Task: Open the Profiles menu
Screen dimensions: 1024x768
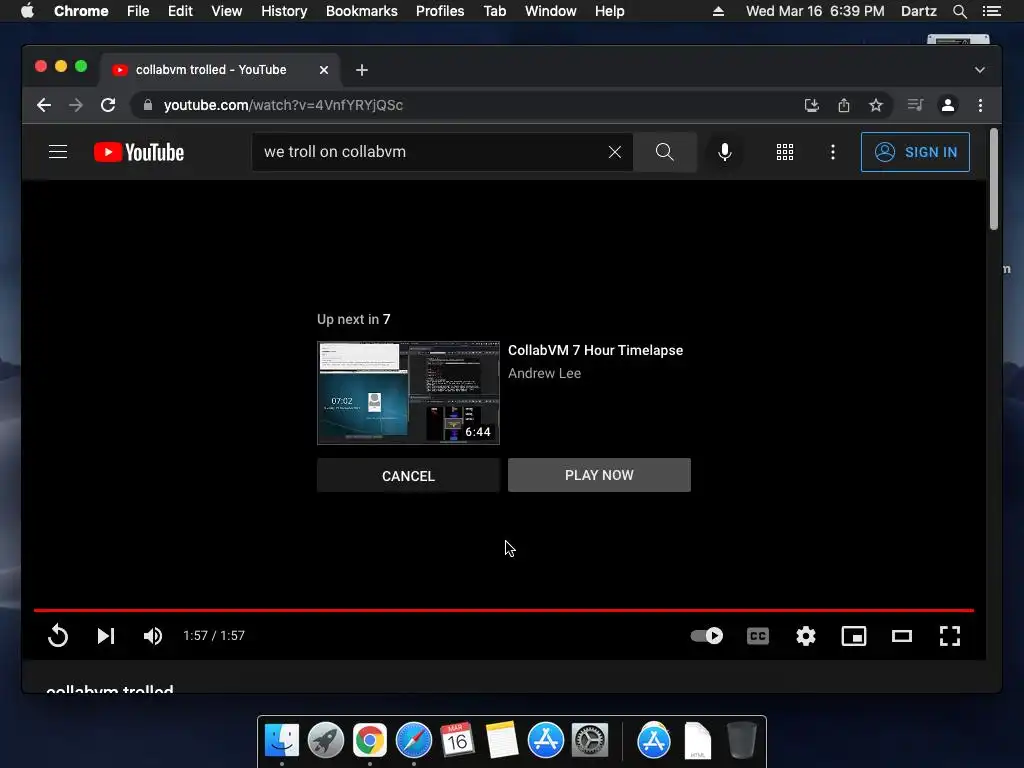Action: coord(440,11)
